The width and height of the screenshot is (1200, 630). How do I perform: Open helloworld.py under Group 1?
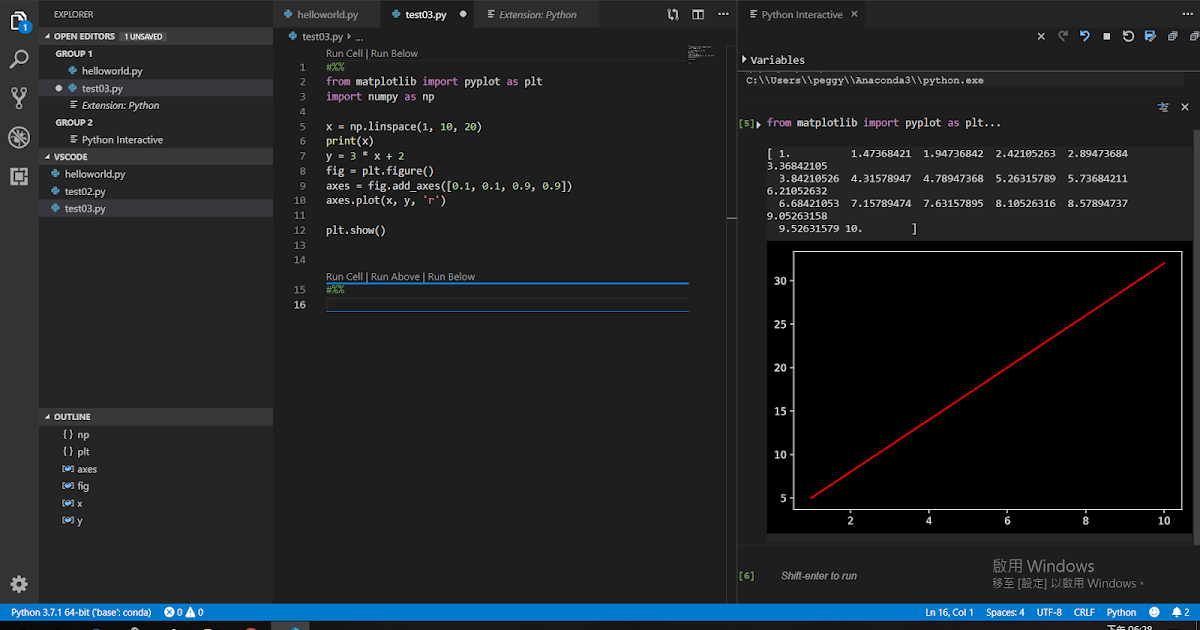click(x=155, y=71)
